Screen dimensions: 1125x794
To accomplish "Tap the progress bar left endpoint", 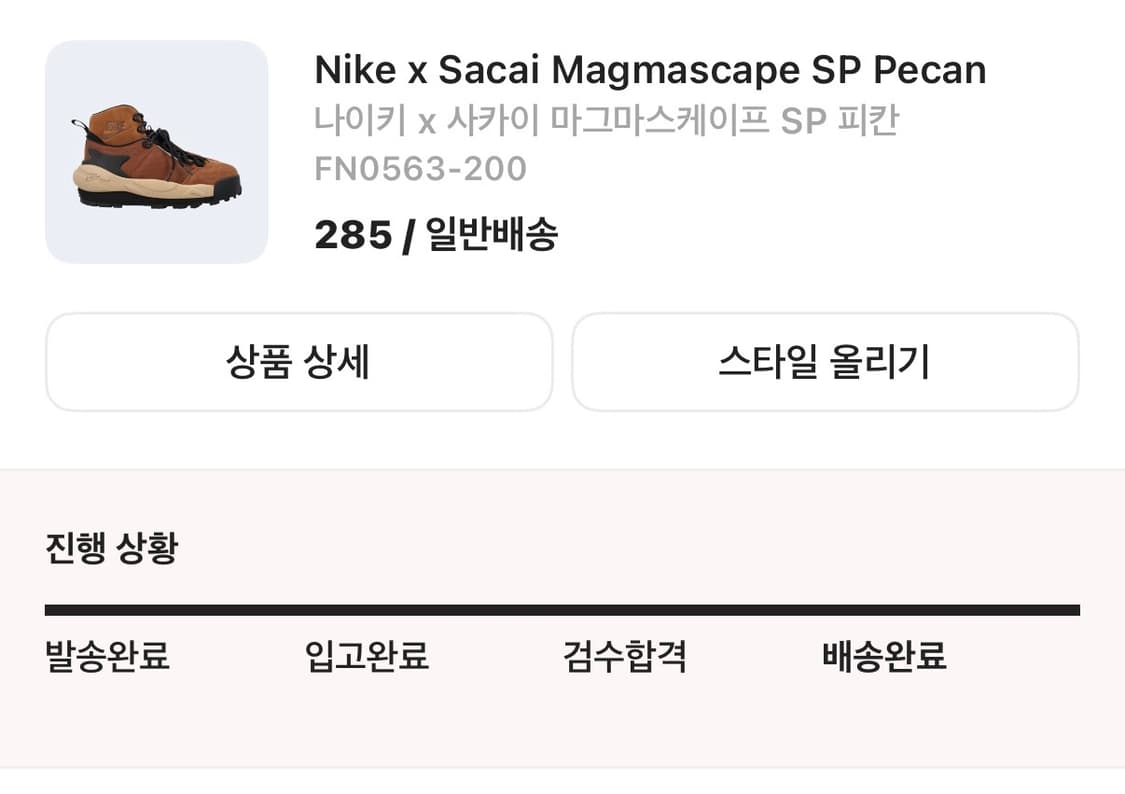I will [48, 607].
